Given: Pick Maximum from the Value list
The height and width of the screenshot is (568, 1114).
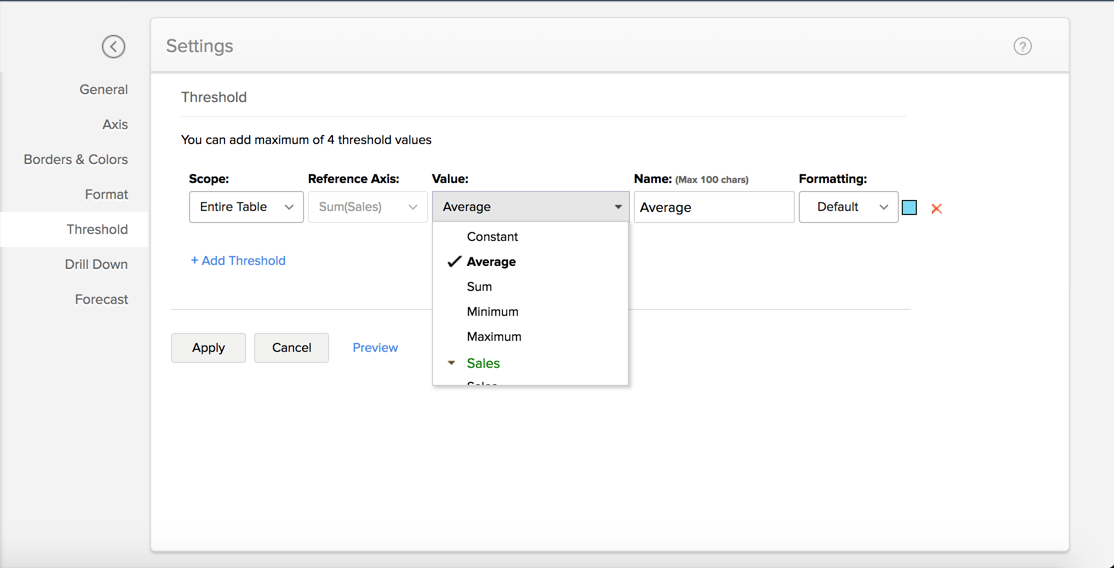Looking at the screenshot, I should (x=494, y=337).
